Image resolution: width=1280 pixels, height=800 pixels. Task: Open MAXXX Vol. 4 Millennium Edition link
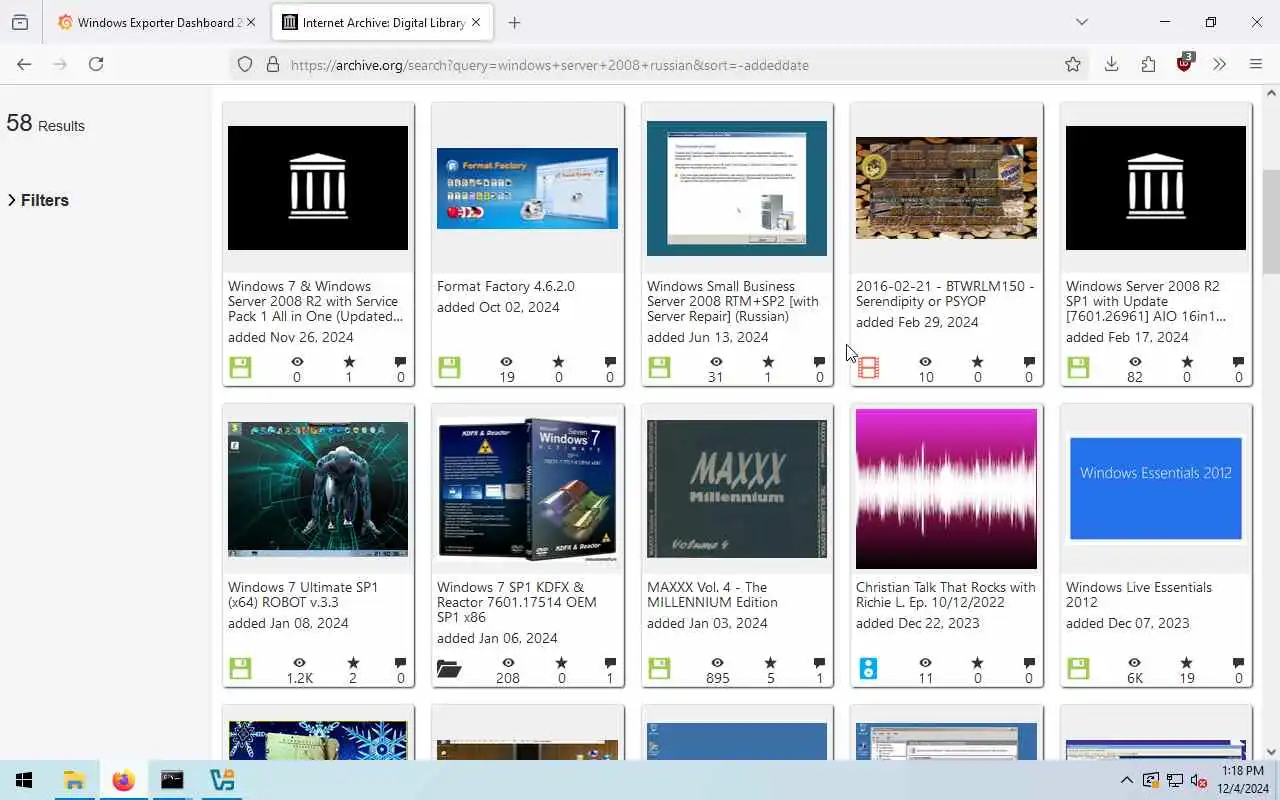712,594
